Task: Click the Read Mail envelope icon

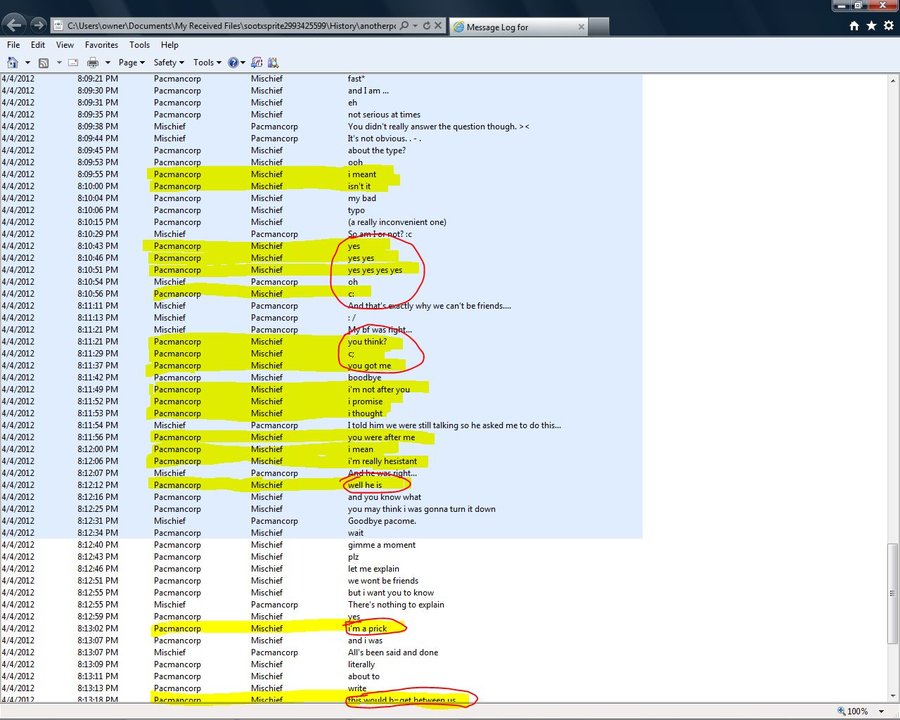Action: (73, 62)
